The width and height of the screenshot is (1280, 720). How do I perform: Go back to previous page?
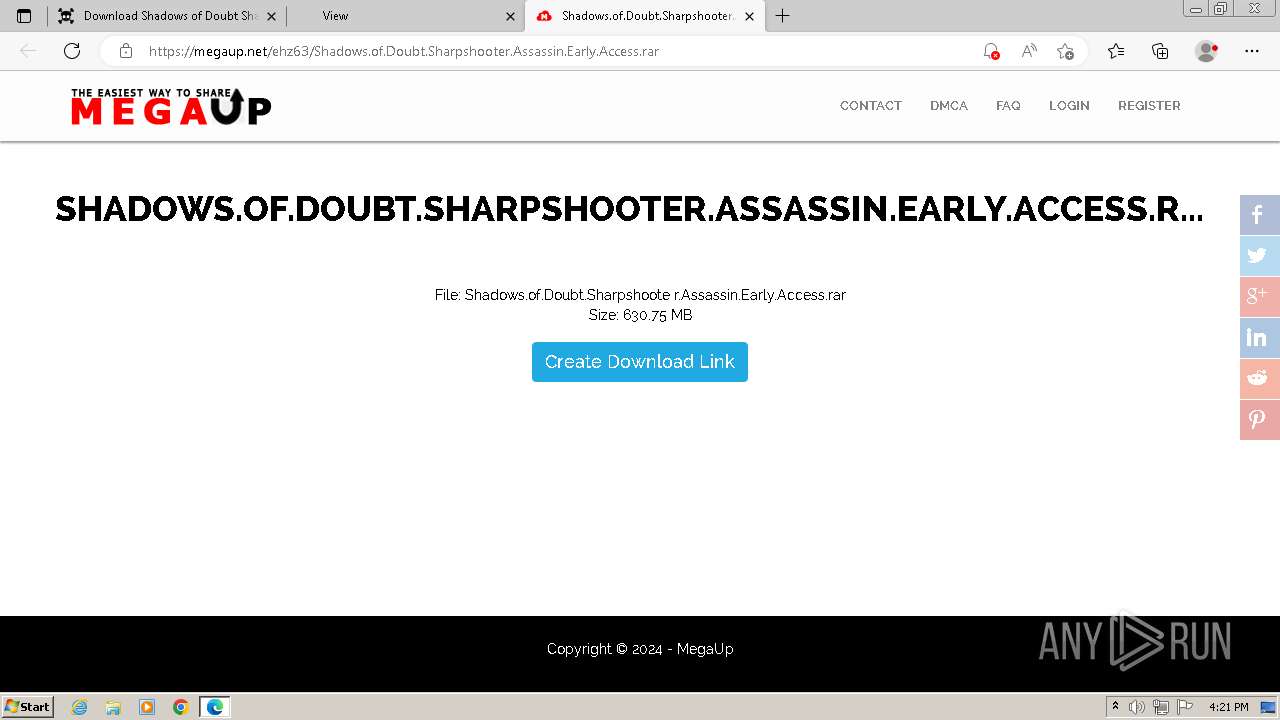(28, 51)
